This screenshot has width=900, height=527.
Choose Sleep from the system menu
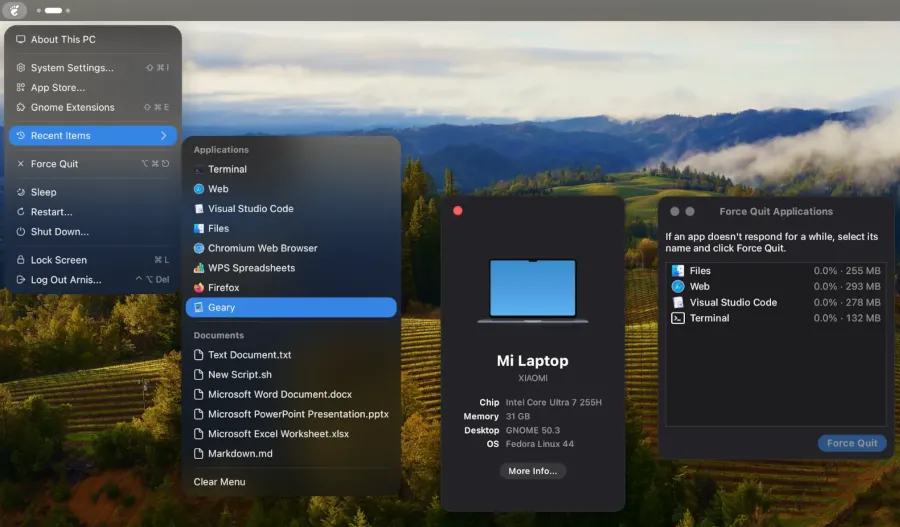point(93,192)
